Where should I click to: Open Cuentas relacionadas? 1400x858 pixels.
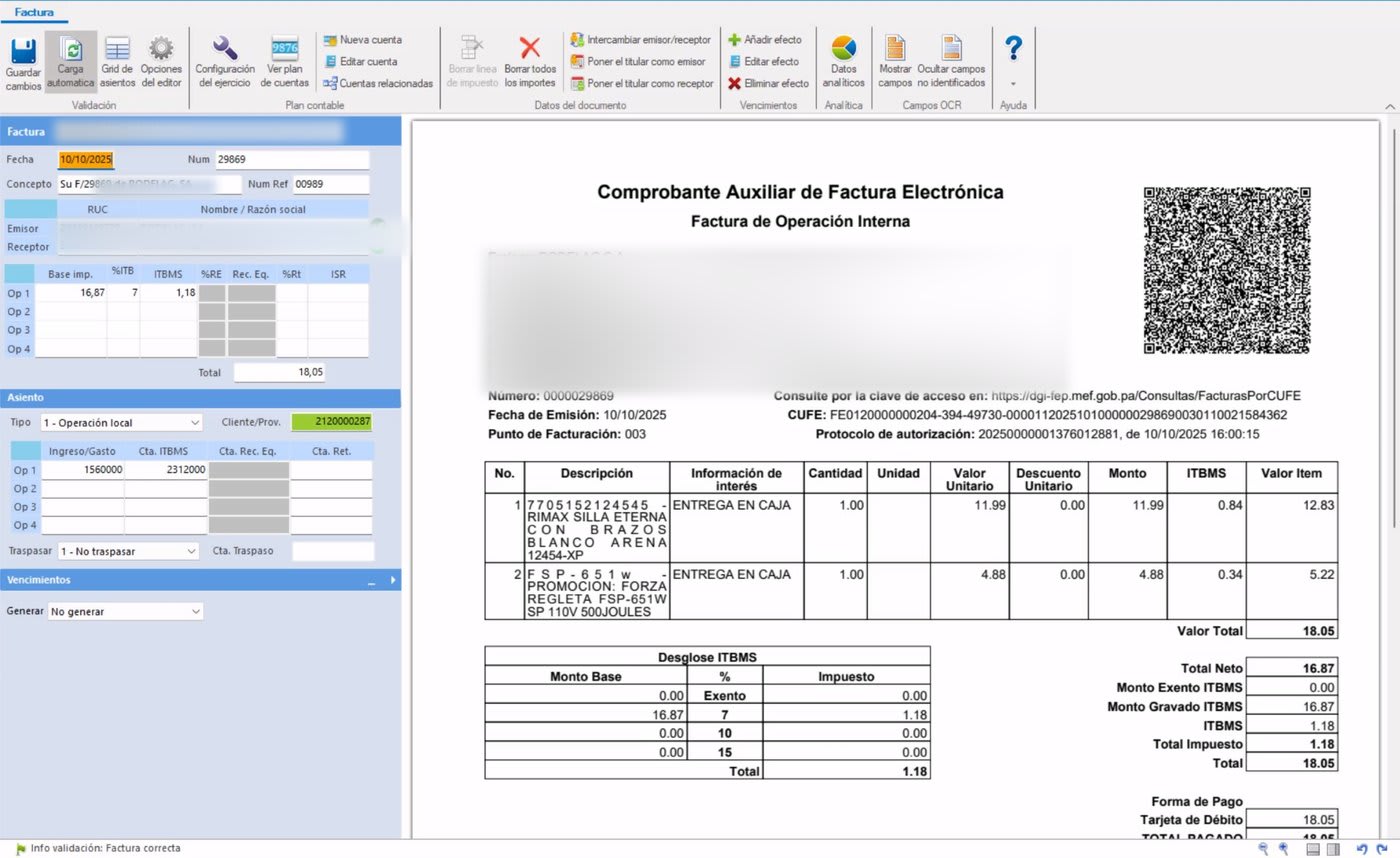(x=378, y=83)
